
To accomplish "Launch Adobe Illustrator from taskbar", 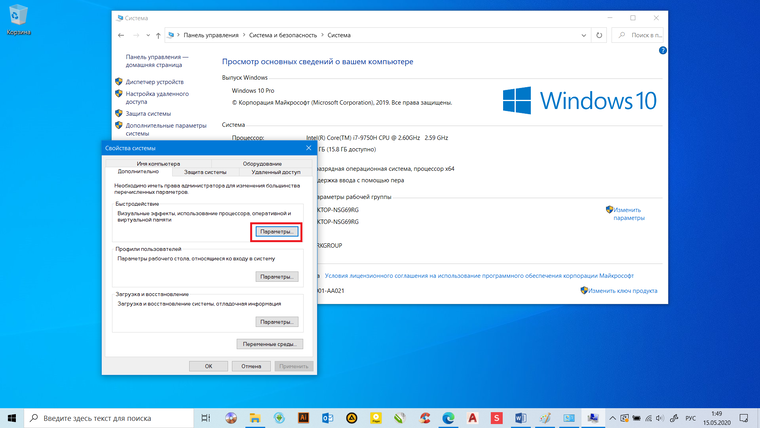I will 303,418.
